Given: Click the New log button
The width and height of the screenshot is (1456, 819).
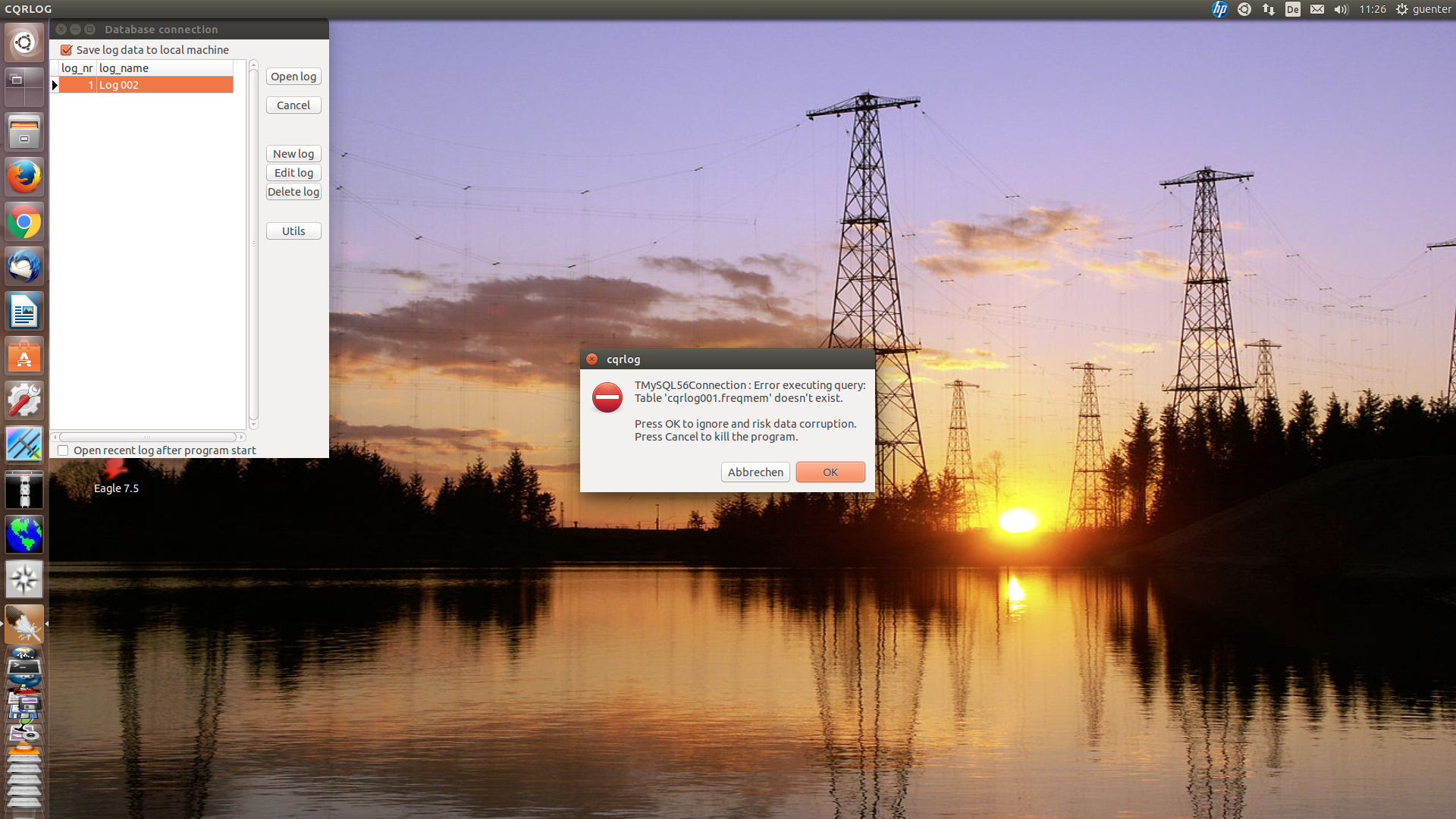Looking at the screenshot, I should [293, 154].
